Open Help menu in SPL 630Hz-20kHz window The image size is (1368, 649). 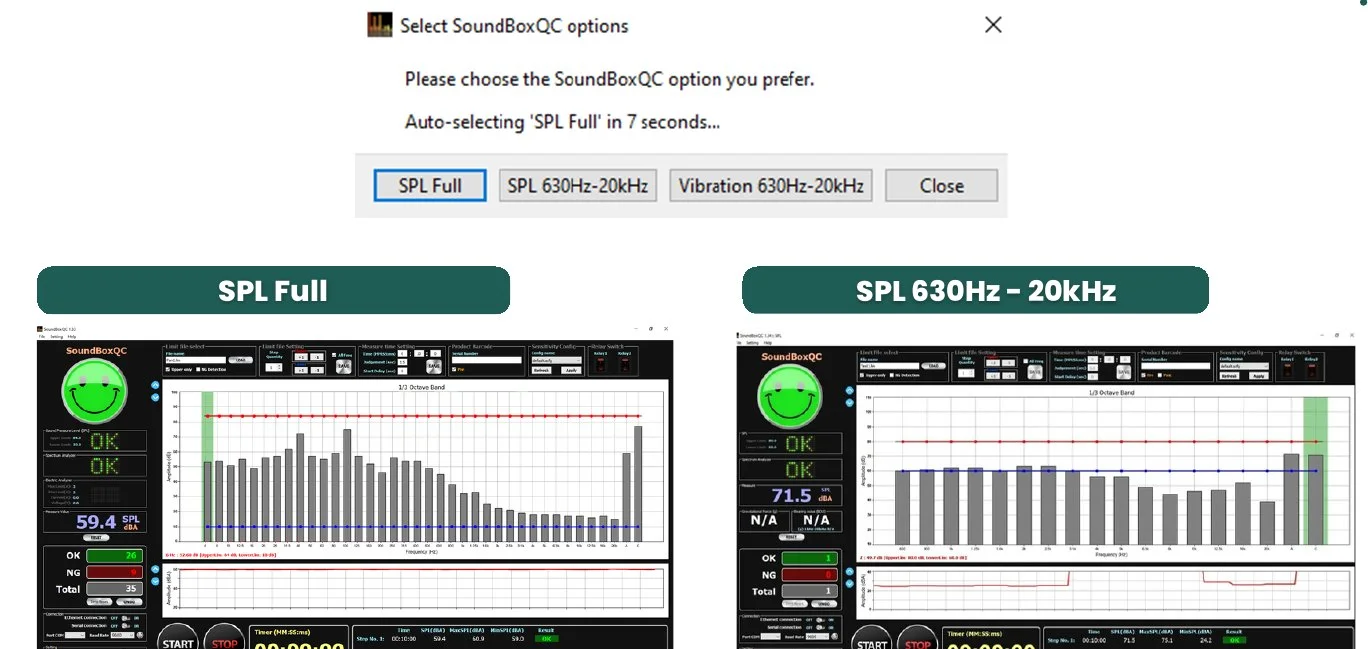tap(767, 342)
